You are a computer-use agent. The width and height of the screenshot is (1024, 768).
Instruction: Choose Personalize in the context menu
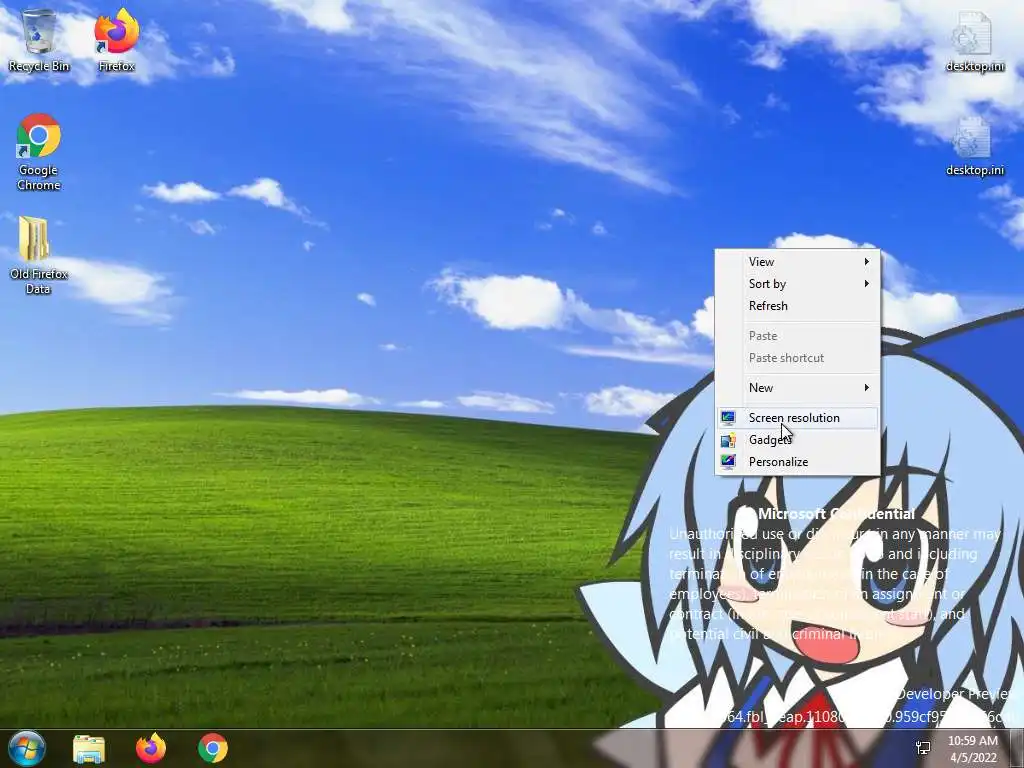click(797, 462)
